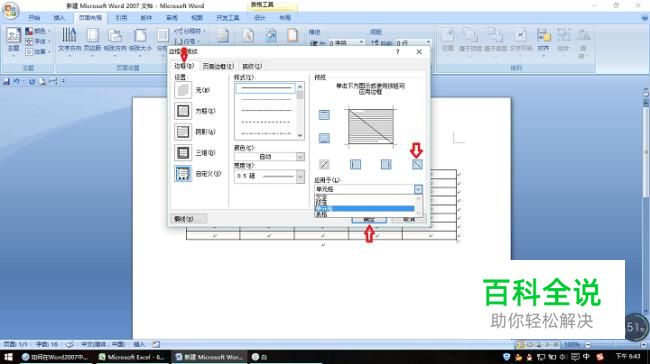
Task: Open the 开始 Home ribbon tab
Action: click(x=34, y=18)
